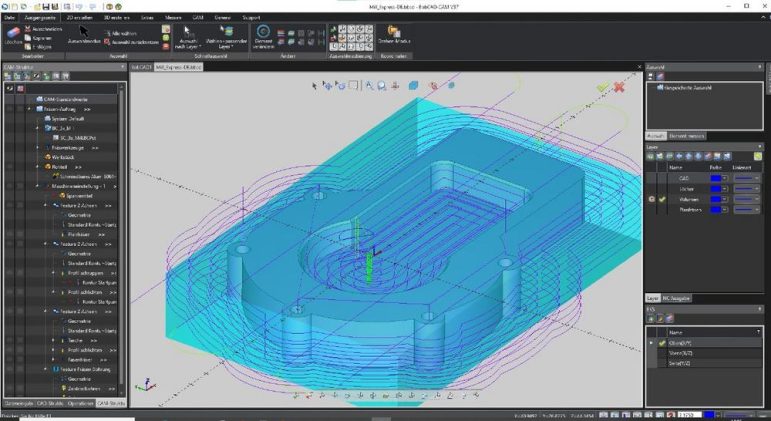Click the Auswahl zurücksetzen button
This screenshot has height=421, width=771.
click(x=131, y=42)
